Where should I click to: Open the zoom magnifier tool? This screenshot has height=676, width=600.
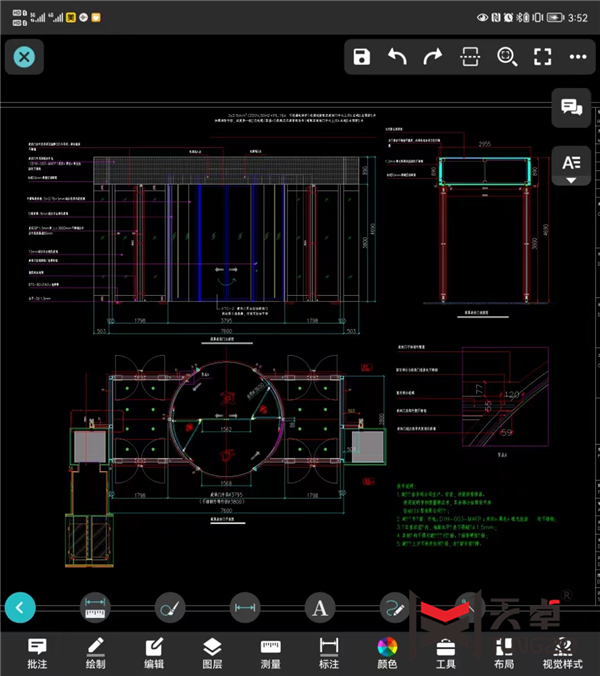click(506, 57)
